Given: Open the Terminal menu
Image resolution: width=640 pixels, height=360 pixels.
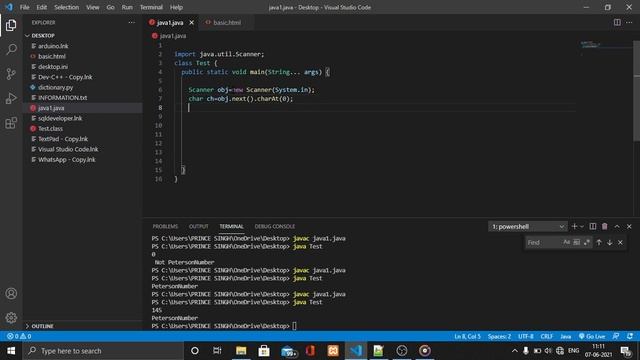Looking at the screenshot, I should [151, 7].
